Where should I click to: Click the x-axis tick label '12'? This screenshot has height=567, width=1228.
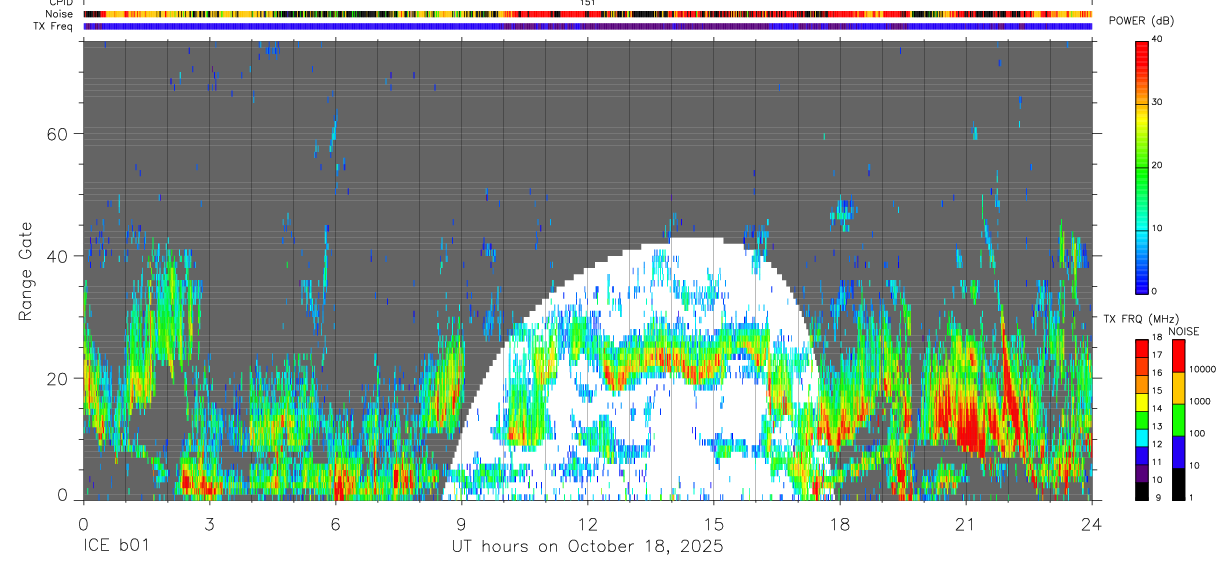(x=587, y=523)
